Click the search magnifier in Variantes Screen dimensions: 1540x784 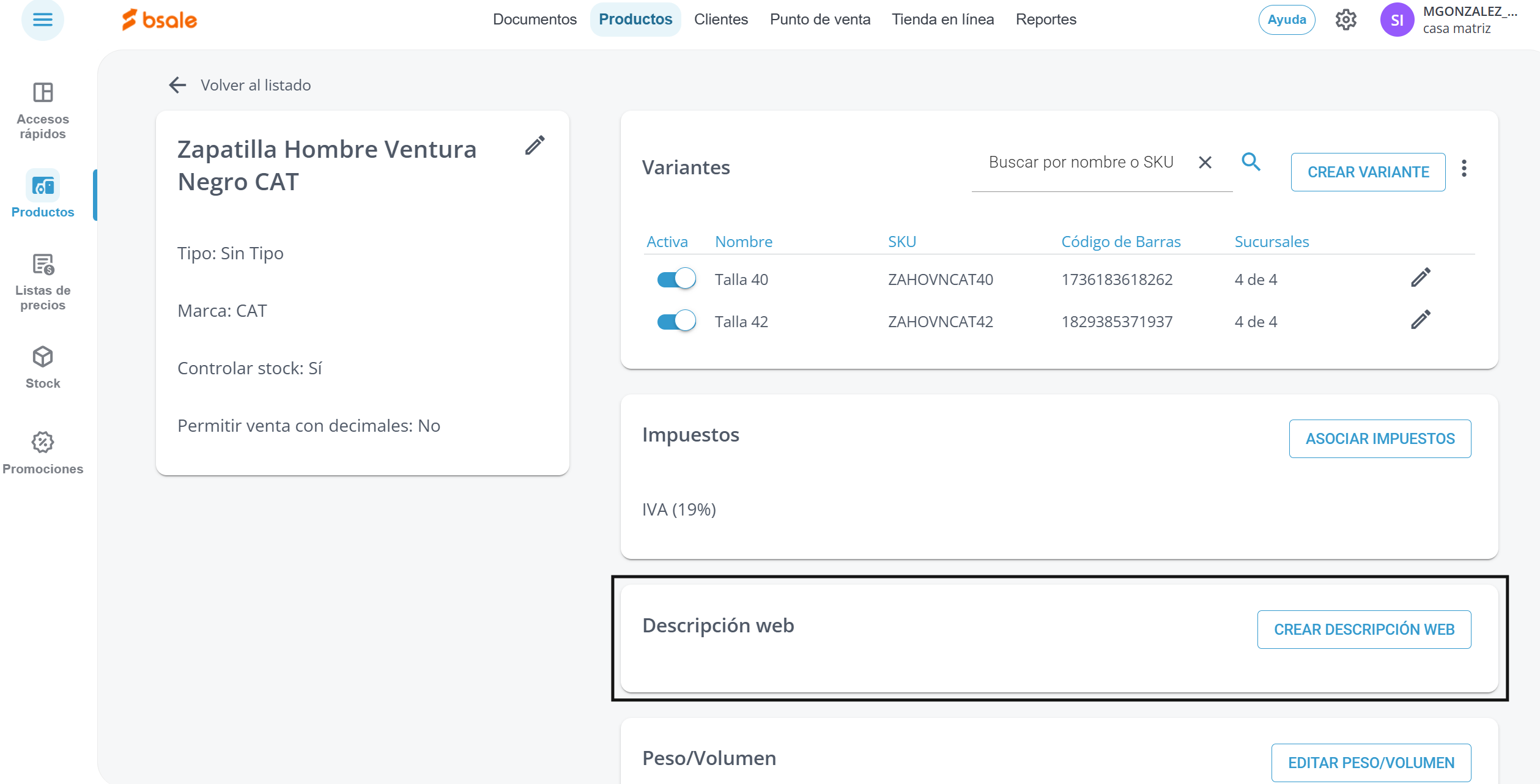click(x=1251, y=162)
